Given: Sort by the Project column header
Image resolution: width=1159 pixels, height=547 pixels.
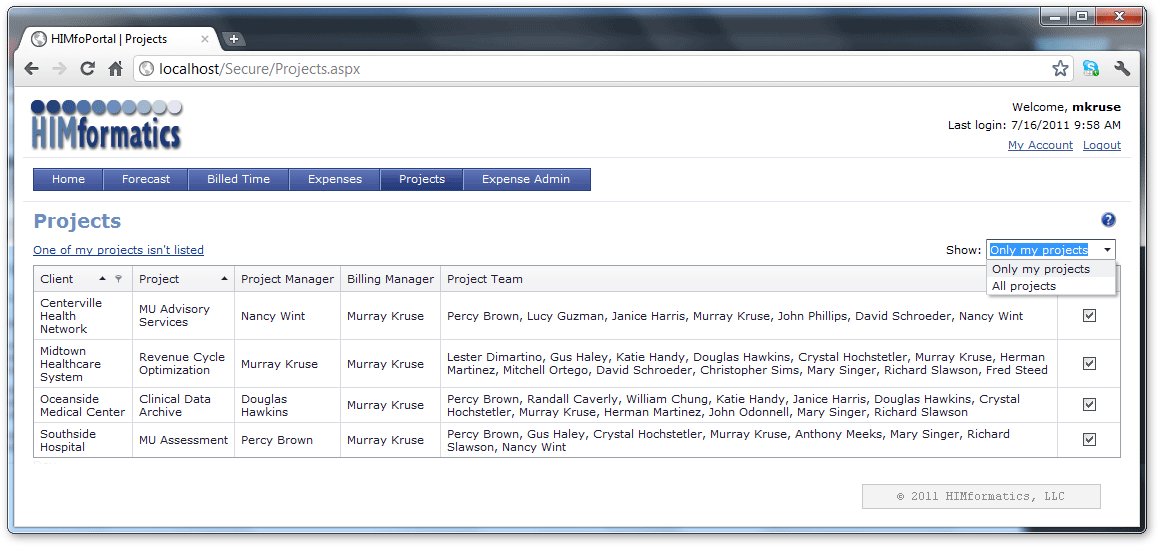Looking at the screenshot, I should (160, 279).
